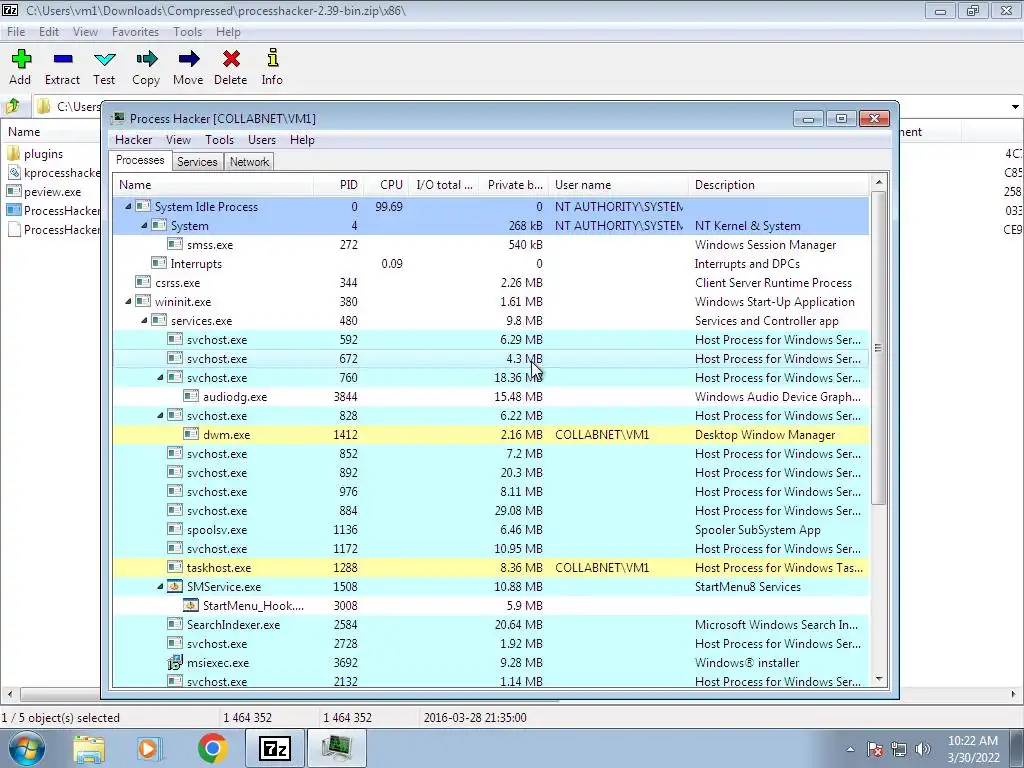
Task: Collapse the wininit.exe tree node
Action: tap(128, 302)
